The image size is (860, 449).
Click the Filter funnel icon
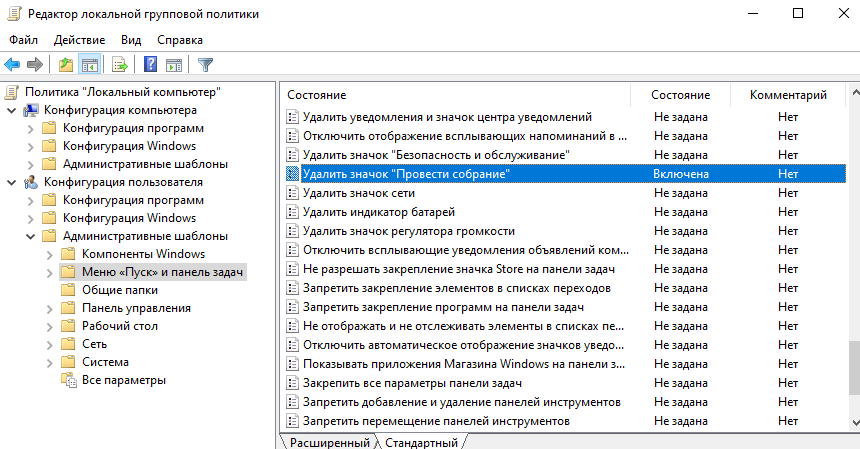[x=206, y=65]
